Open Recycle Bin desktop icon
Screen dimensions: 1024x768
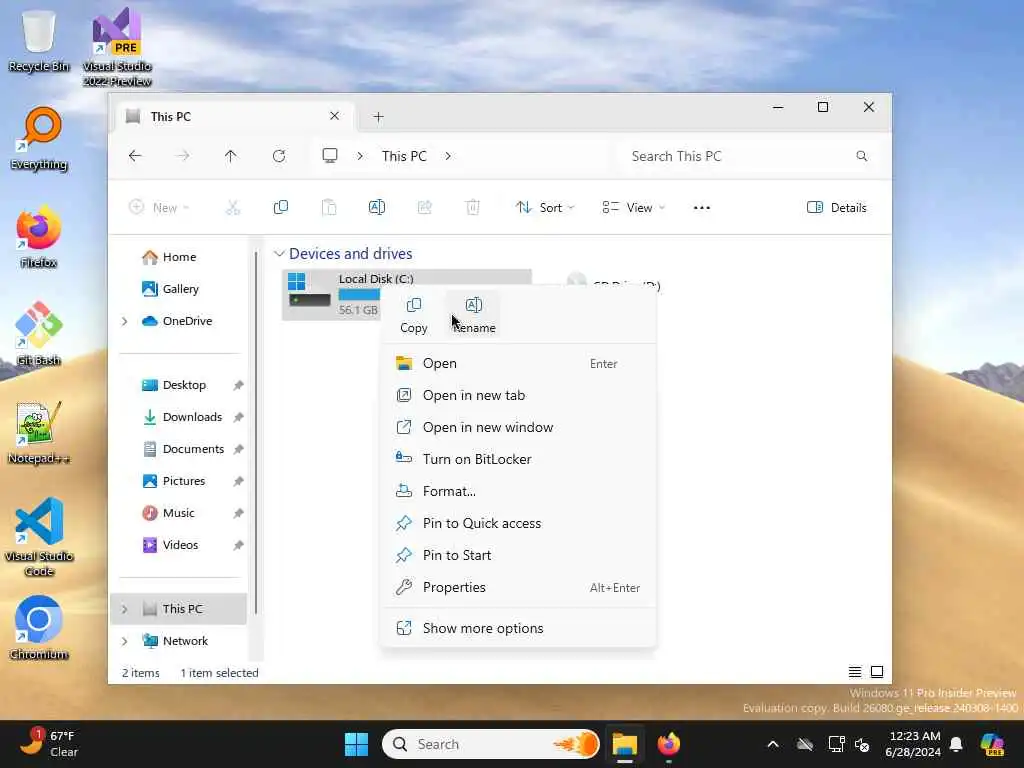click(39, 40)
